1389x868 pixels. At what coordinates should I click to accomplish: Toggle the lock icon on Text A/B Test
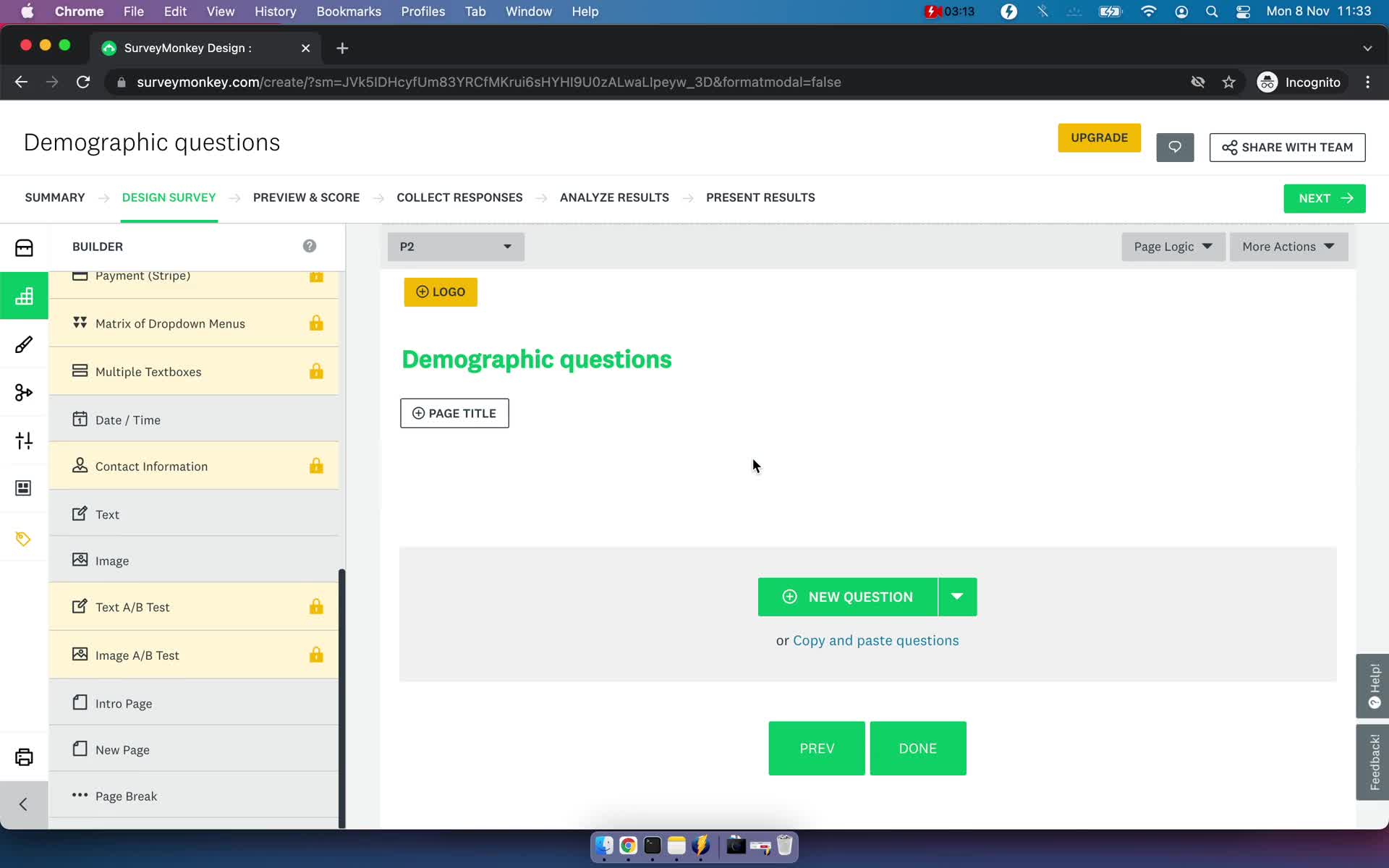tap(317, 606)
